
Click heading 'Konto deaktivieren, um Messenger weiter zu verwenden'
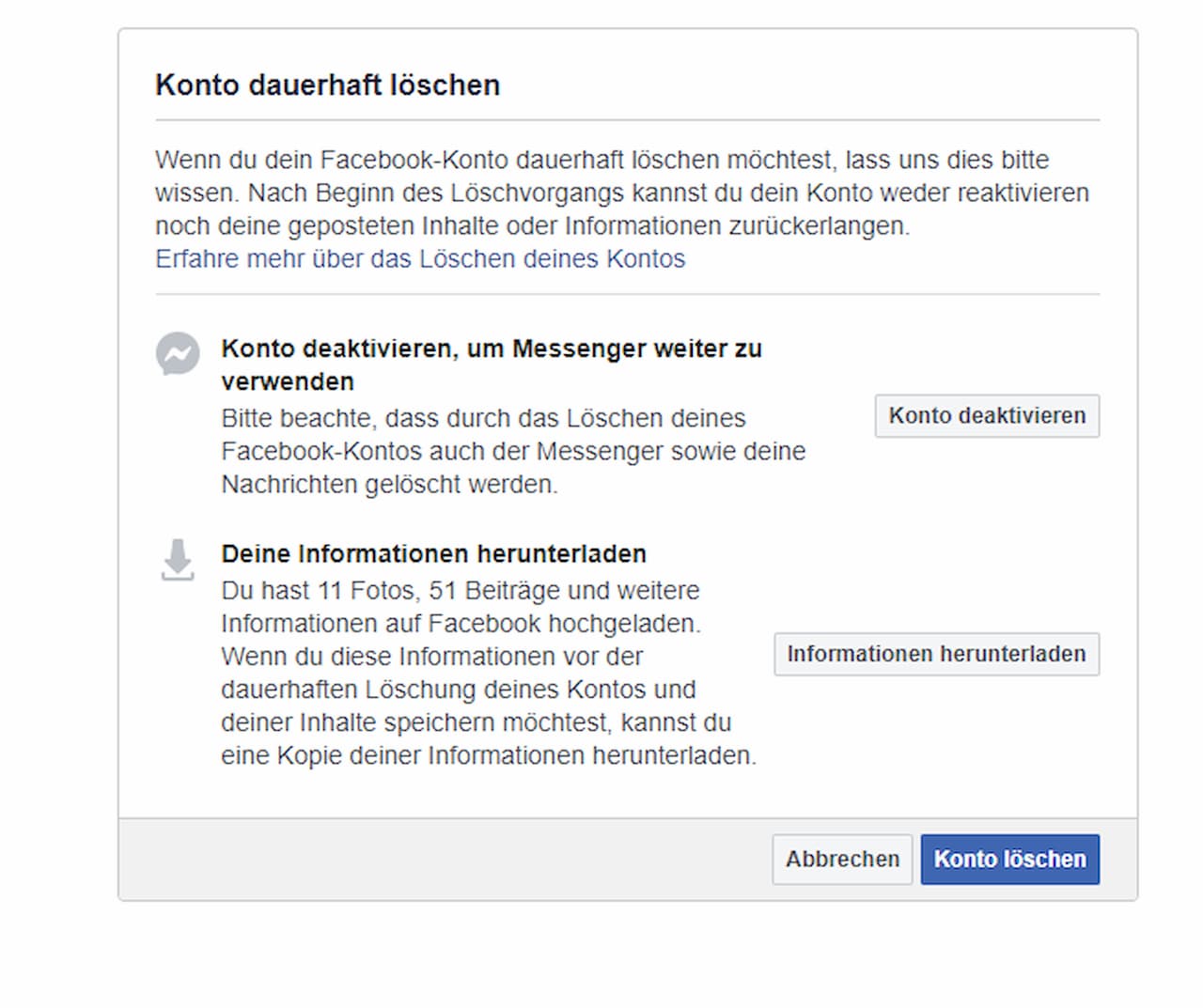pyautogui.click(x=492, y=364)
